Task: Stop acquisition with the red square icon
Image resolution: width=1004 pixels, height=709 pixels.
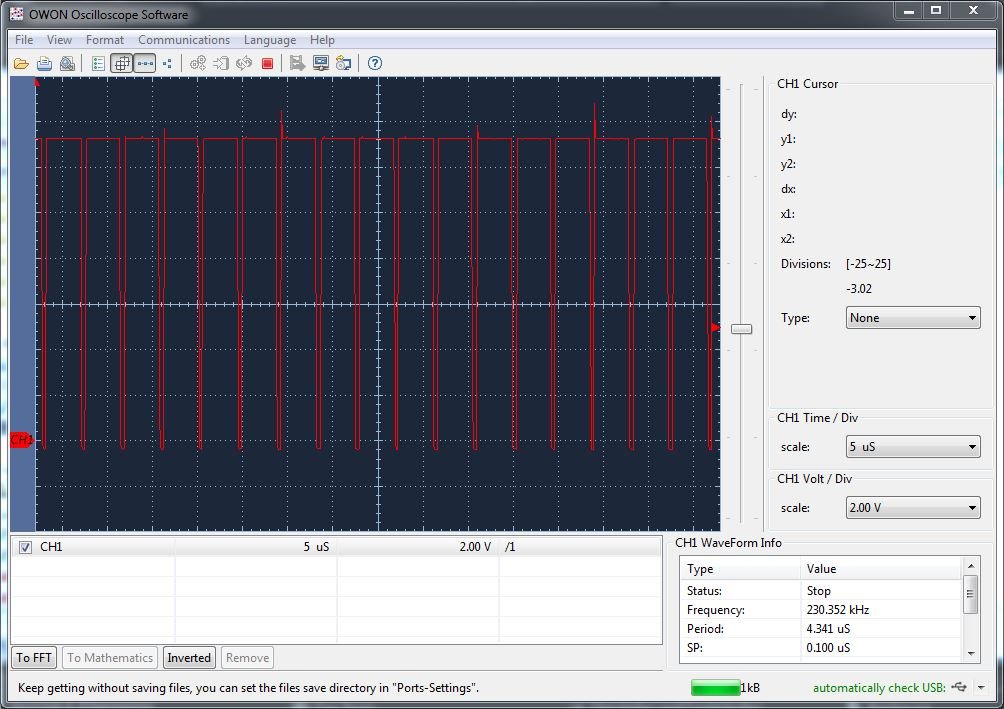Action: (268, 63)
